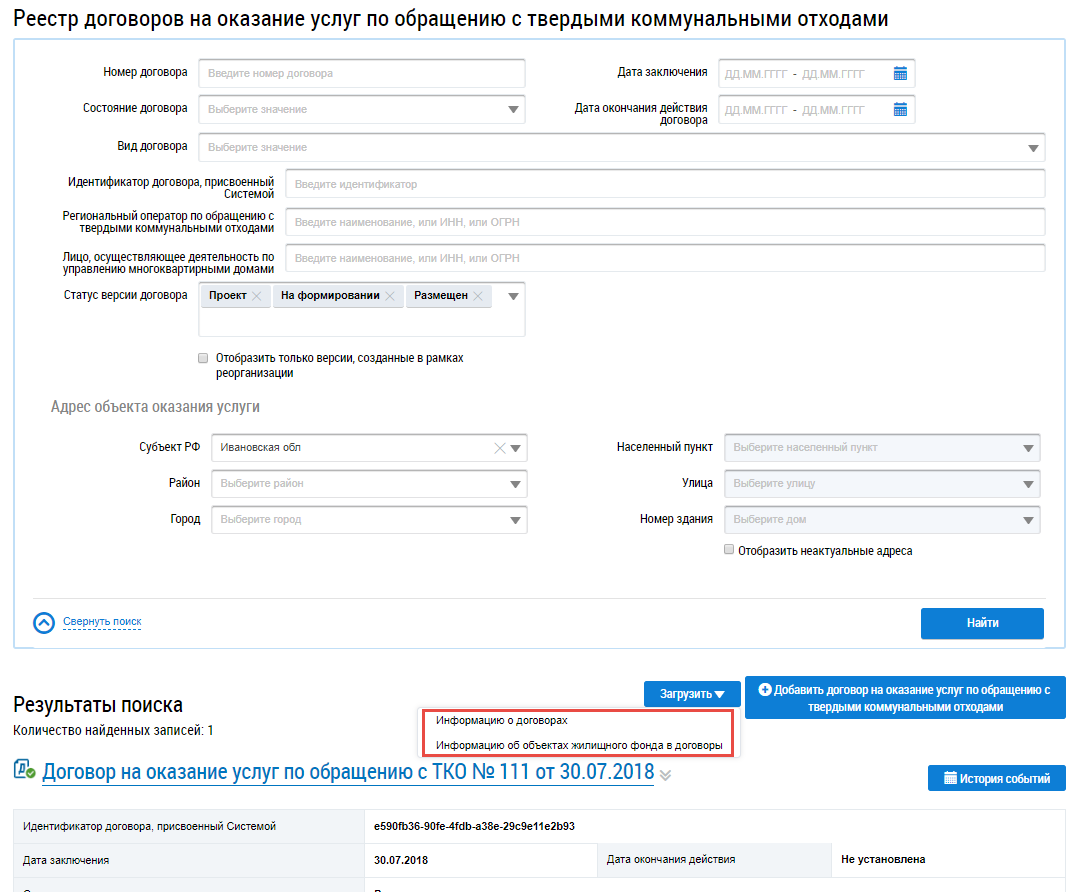The image size is (1083, 892).
Task: Click the collapse search circle arrow icon
Action: tap(44, 622)
